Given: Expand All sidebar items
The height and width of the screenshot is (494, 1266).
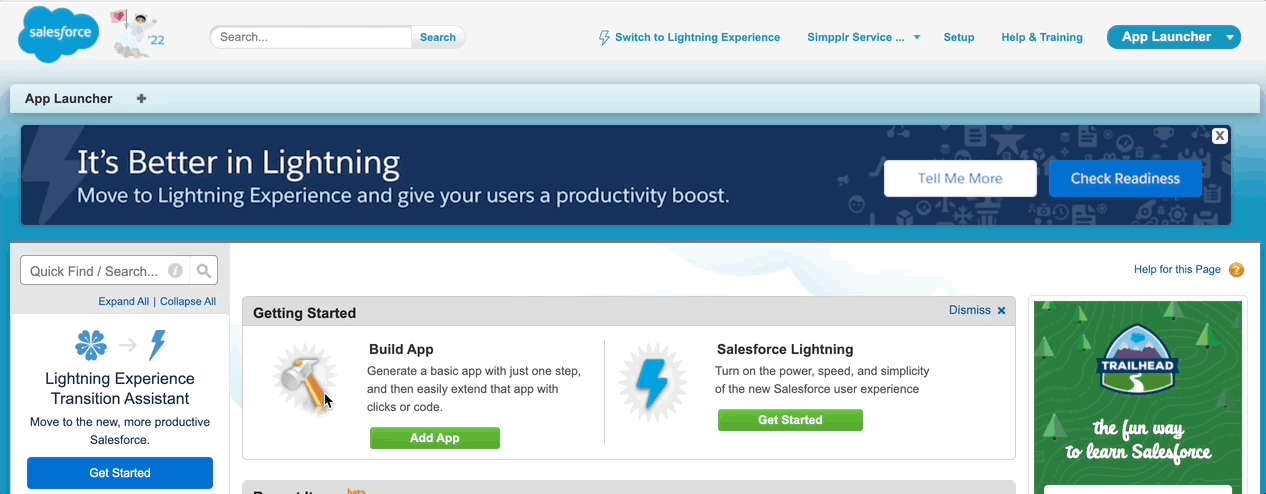Looking at the screenshot, I should [123, 301].
